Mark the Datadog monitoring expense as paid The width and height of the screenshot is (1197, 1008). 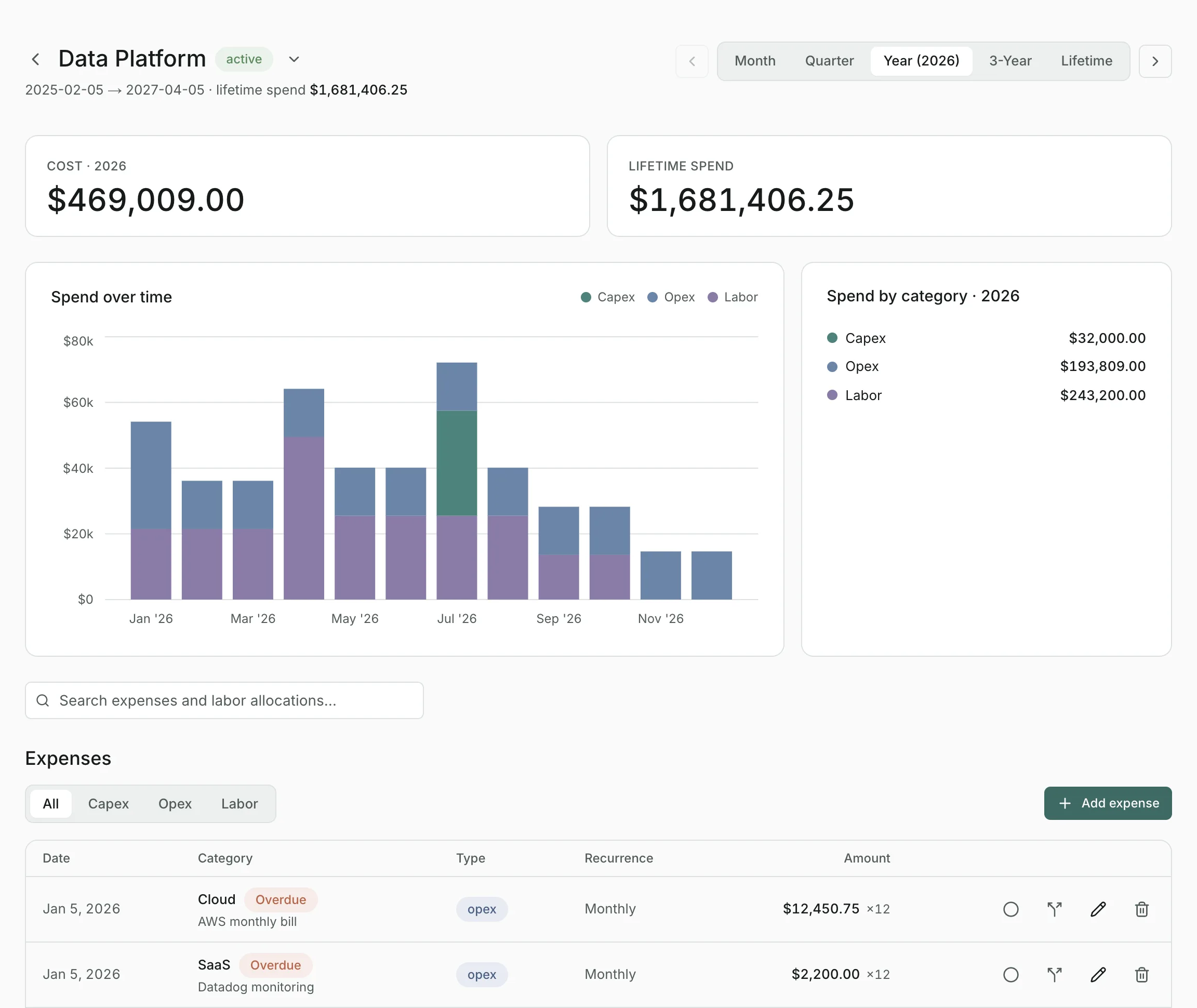click(1010, 975)
